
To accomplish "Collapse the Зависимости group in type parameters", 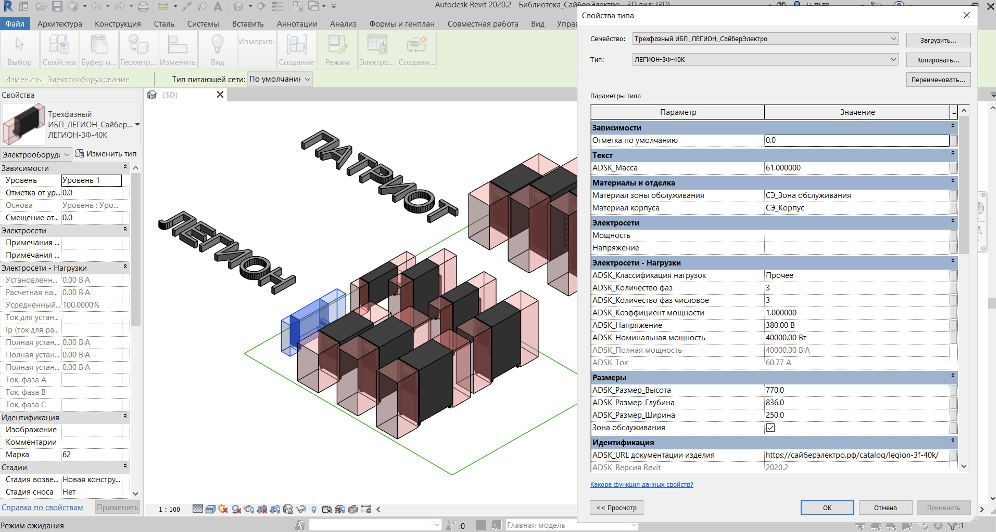I will tap(953, 127).
